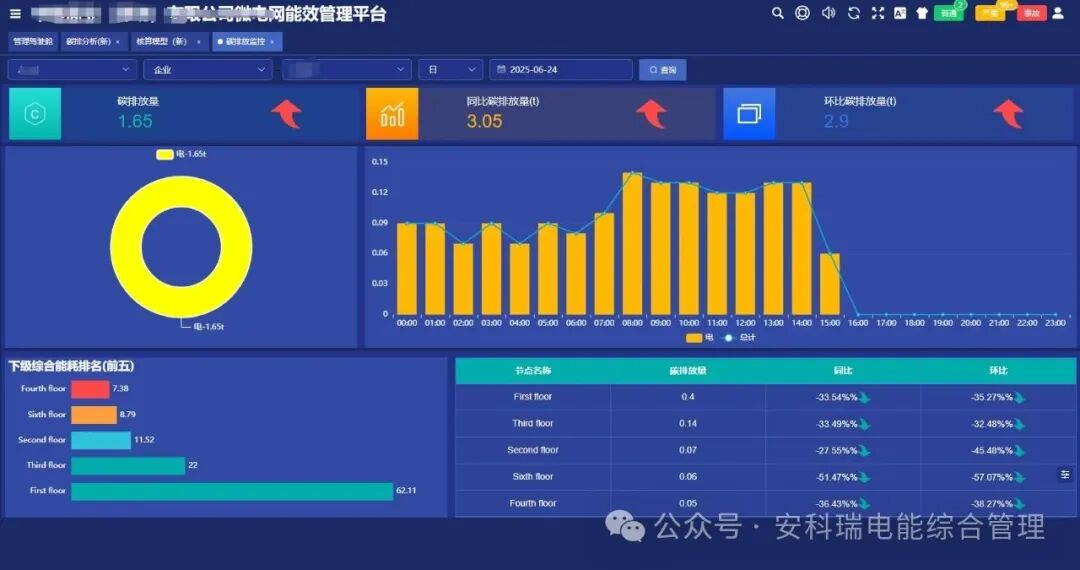Open the settings slider icon at table edge
The width and height of the screenshot is (1080, 570).
(1065, 474)
